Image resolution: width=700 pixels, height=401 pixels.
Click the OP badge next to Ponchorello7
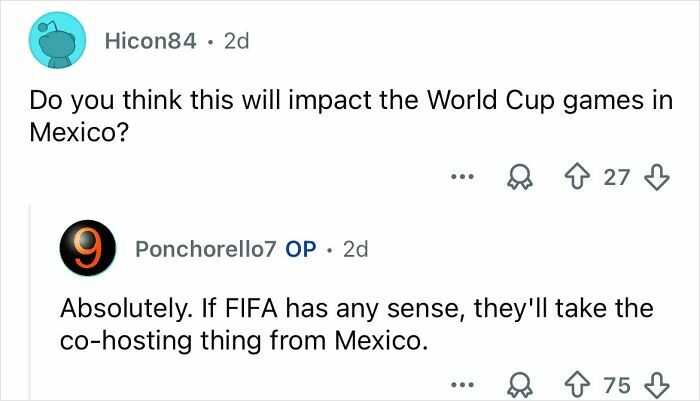[x=301, y=250]
